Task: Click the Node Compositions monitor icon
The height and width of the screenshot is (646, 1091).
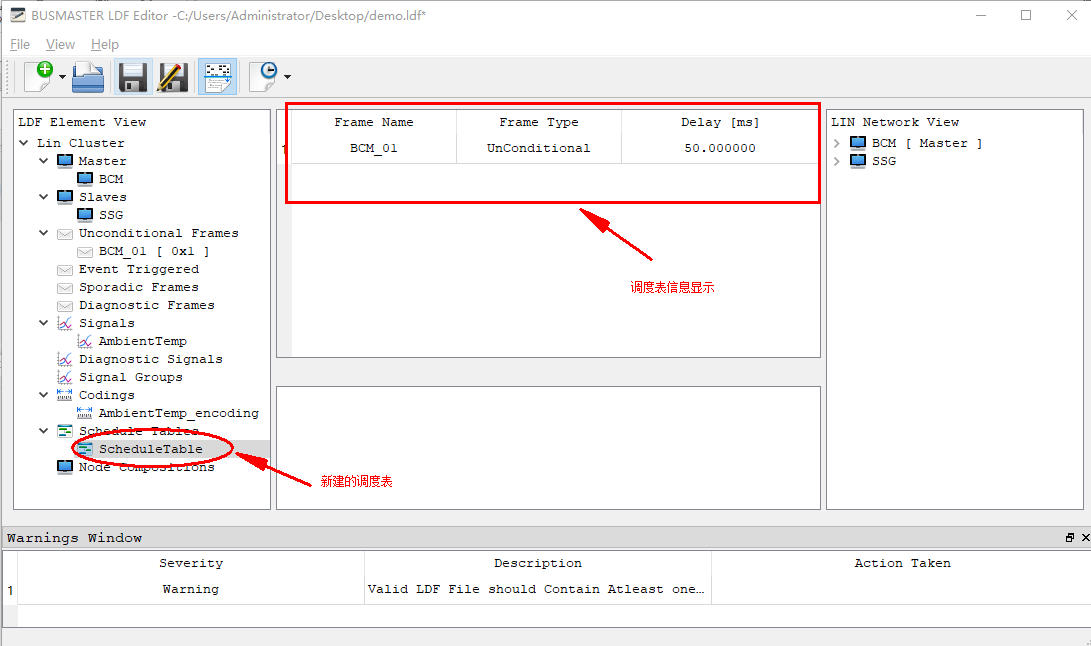Action: pyautogui.click(x=65, y=467)
